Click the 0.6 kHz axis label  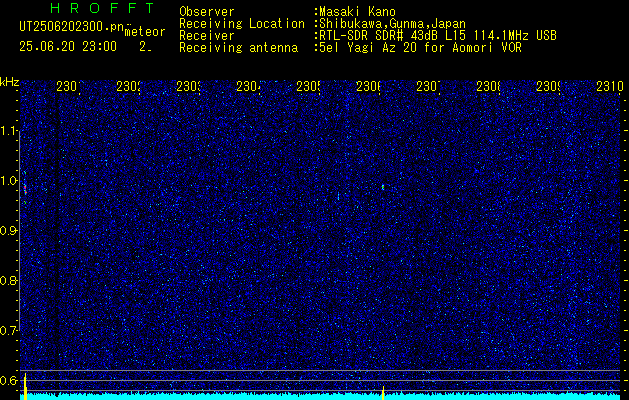(9, 380)
